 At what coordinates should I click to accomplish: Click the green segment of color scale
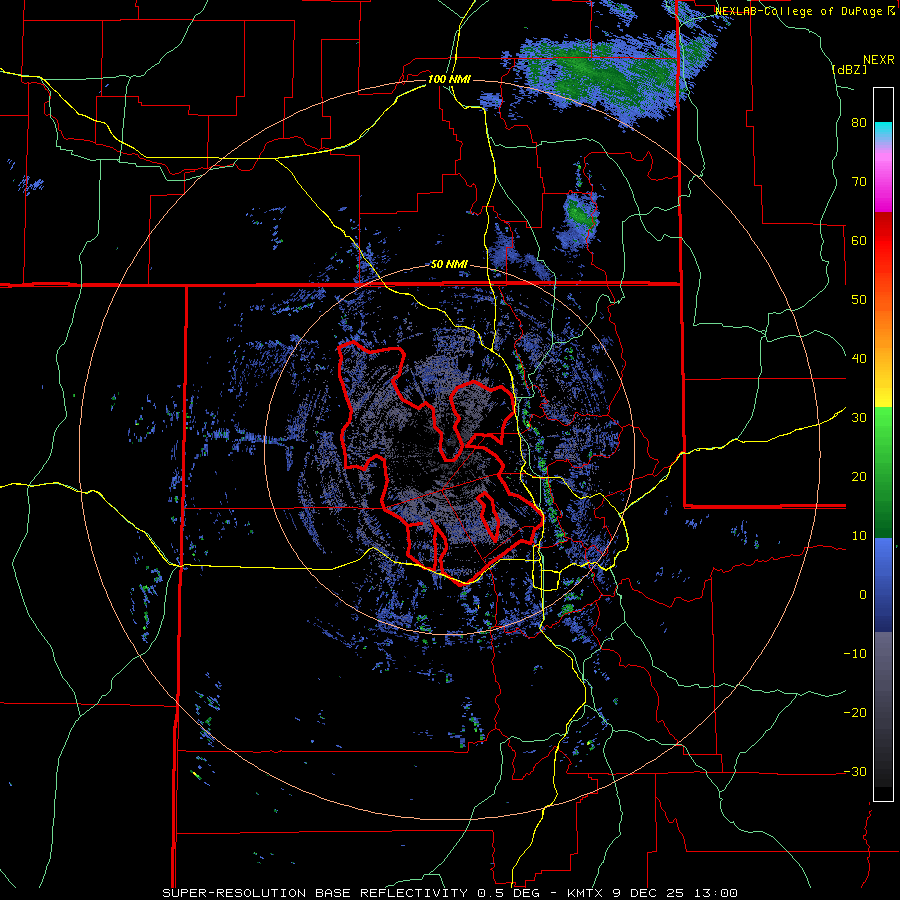click(x=883, y=472)
